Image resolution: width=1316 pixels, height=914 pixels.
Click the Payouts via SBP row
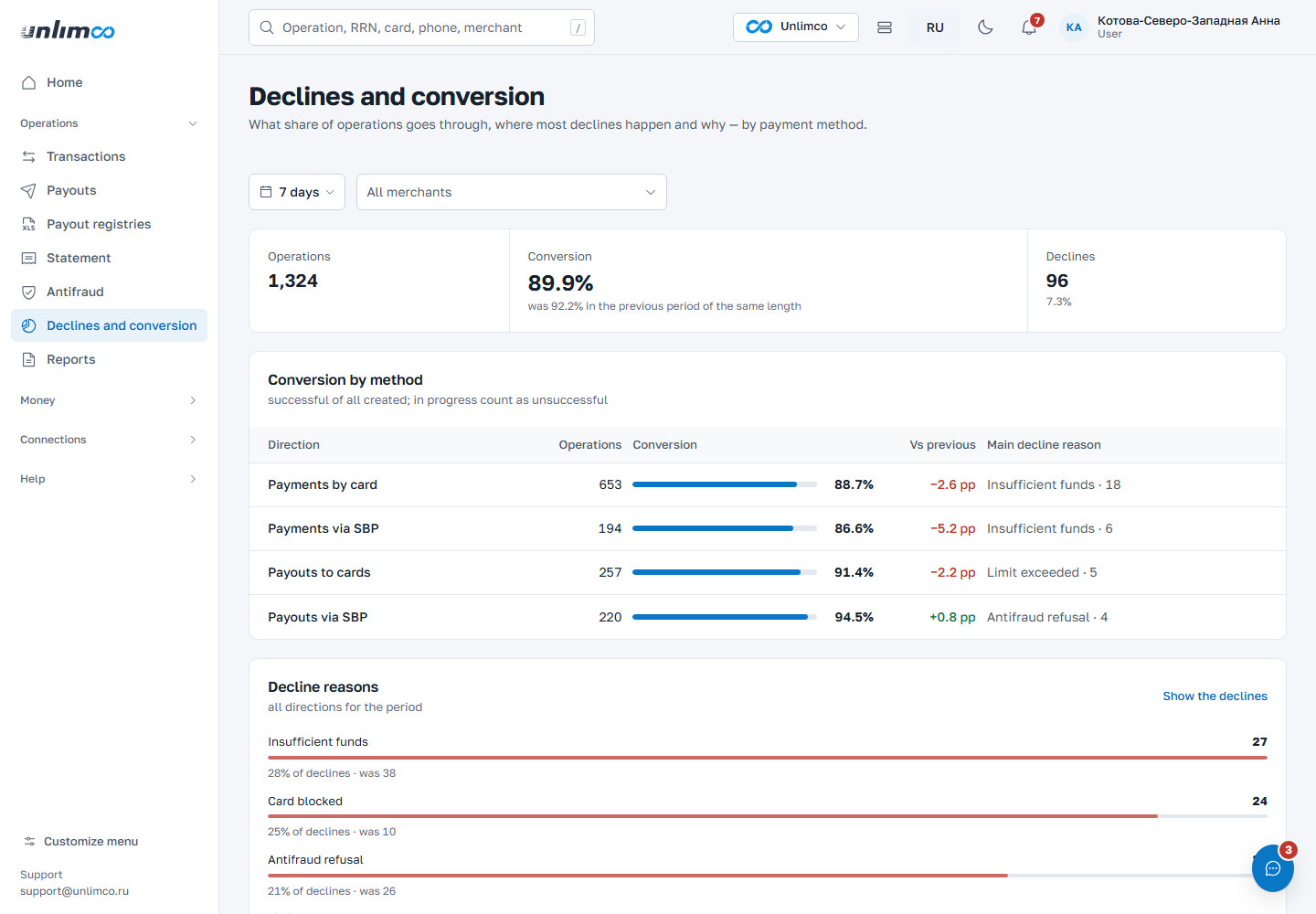(x=768, y=617)
